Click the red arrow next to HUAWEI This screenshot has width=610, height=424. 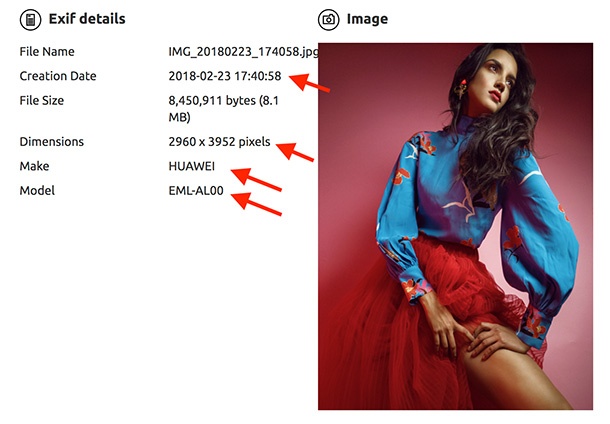256,180
